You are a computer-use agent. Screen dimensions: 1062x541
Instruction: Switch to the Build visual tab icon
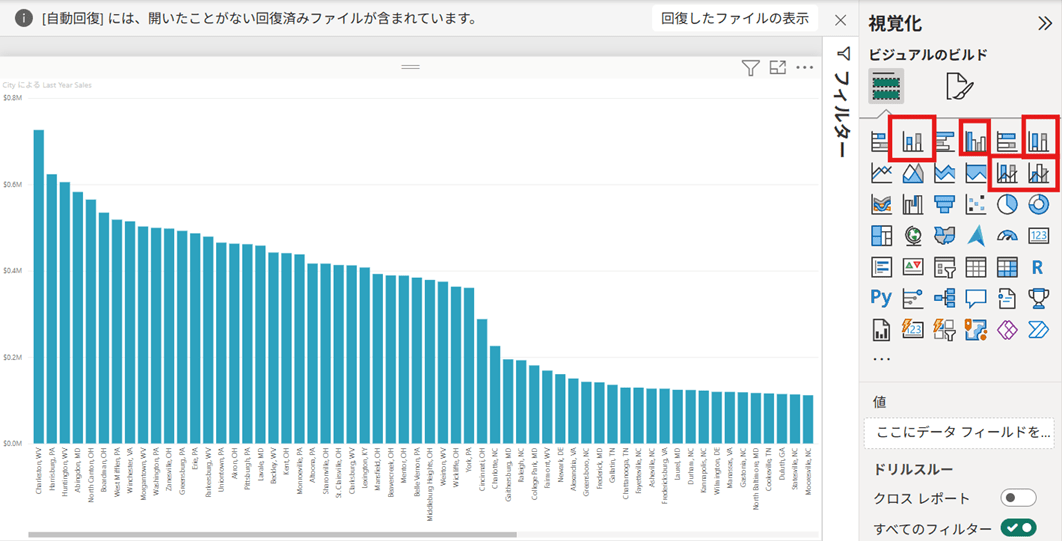click(x=886, y=86)
